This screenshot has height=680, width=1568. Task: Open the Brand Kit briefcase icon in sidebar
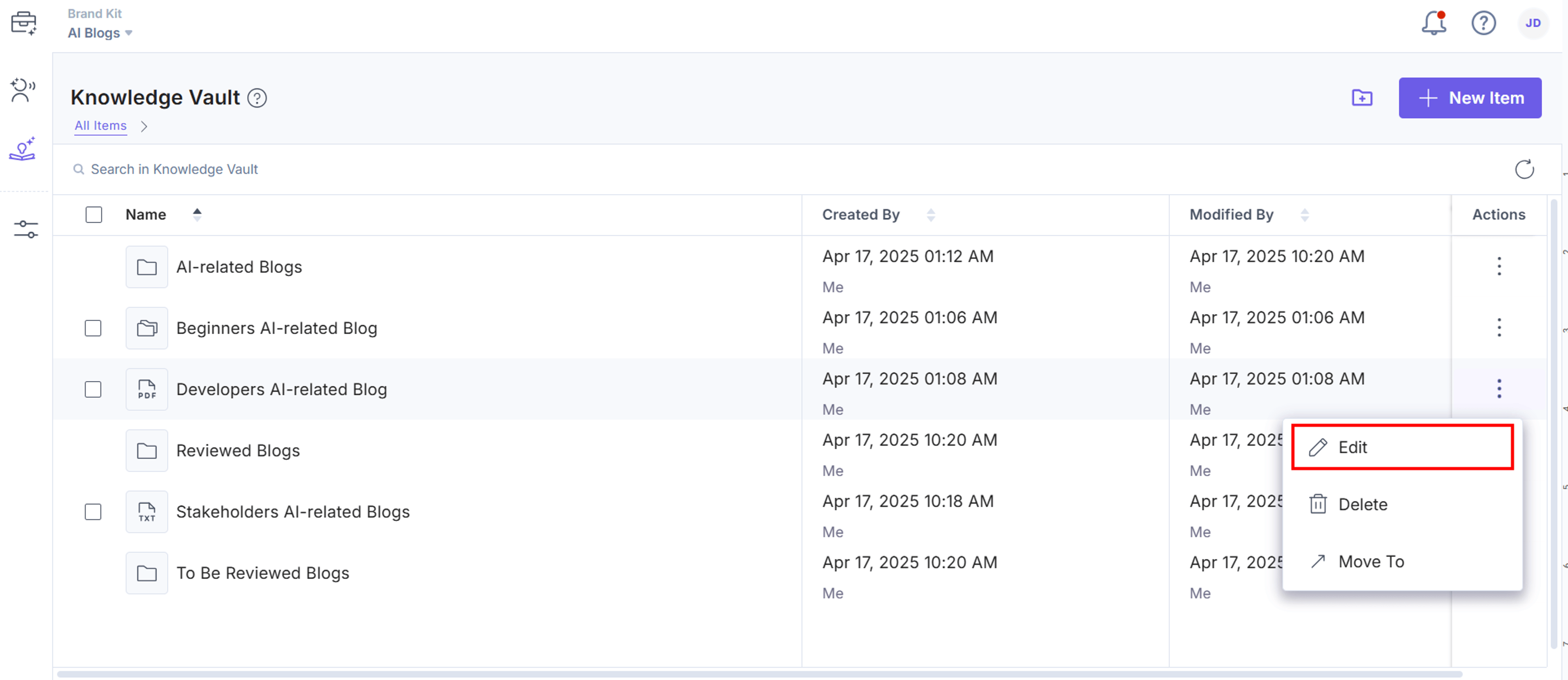click(24, 23)
